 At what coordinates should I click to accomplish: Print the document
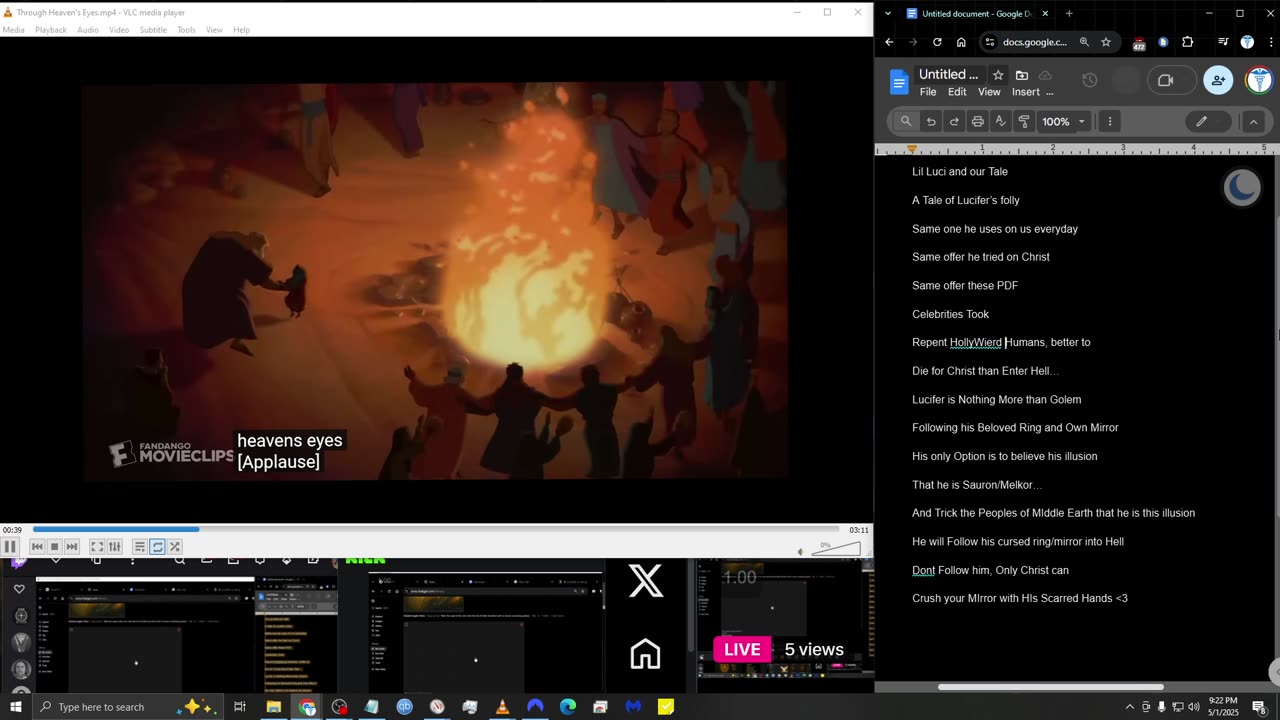(978, 121)
